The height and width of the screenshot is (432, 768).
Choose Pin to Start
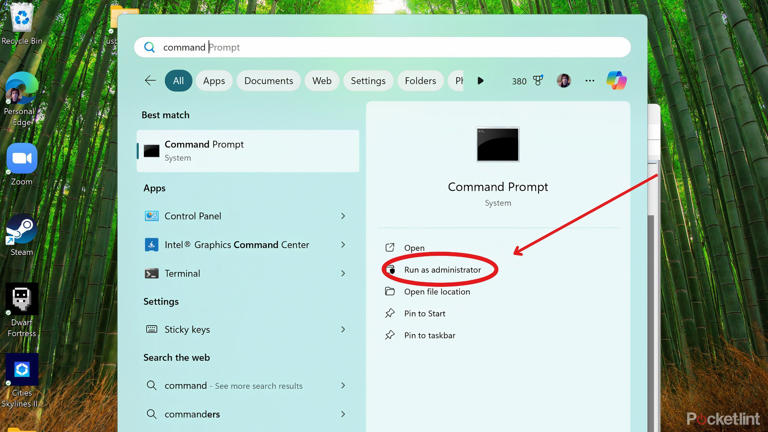coord(425,313)
